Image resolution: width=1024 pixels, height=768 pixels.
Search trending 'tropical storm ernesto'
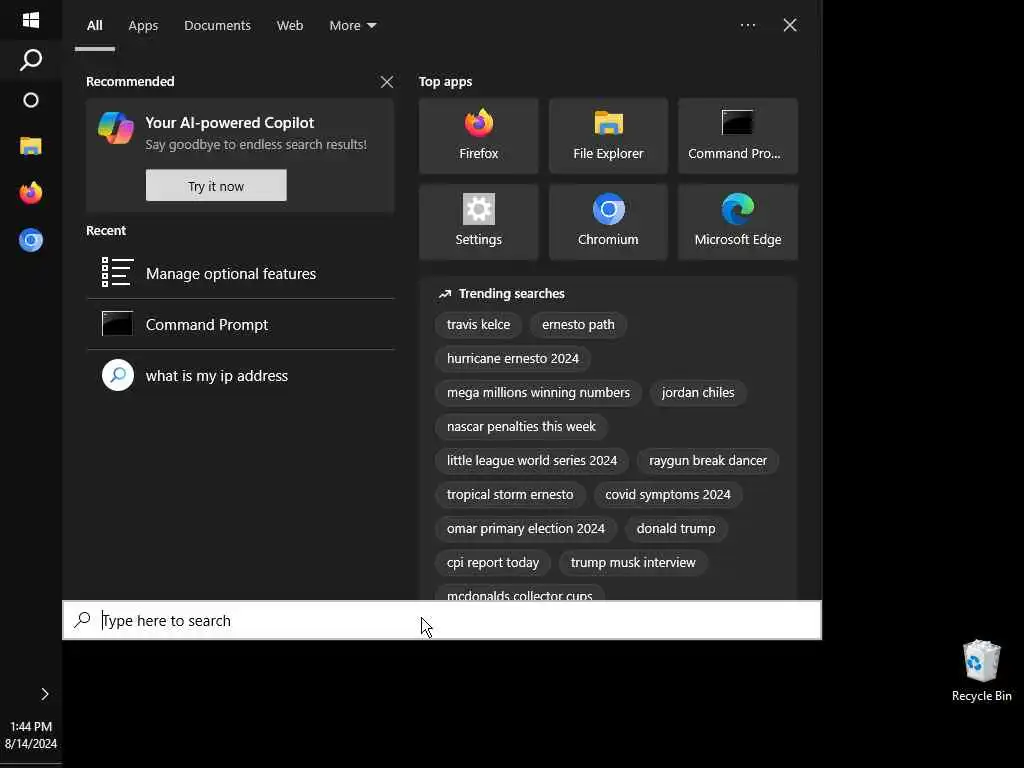click(510, 494)
